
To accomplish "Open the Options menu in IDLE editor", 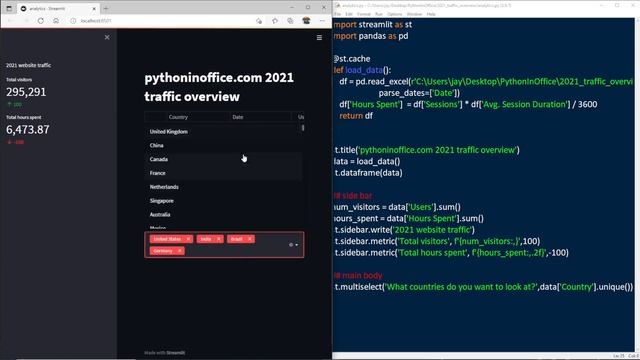I will tap(394, 14).
